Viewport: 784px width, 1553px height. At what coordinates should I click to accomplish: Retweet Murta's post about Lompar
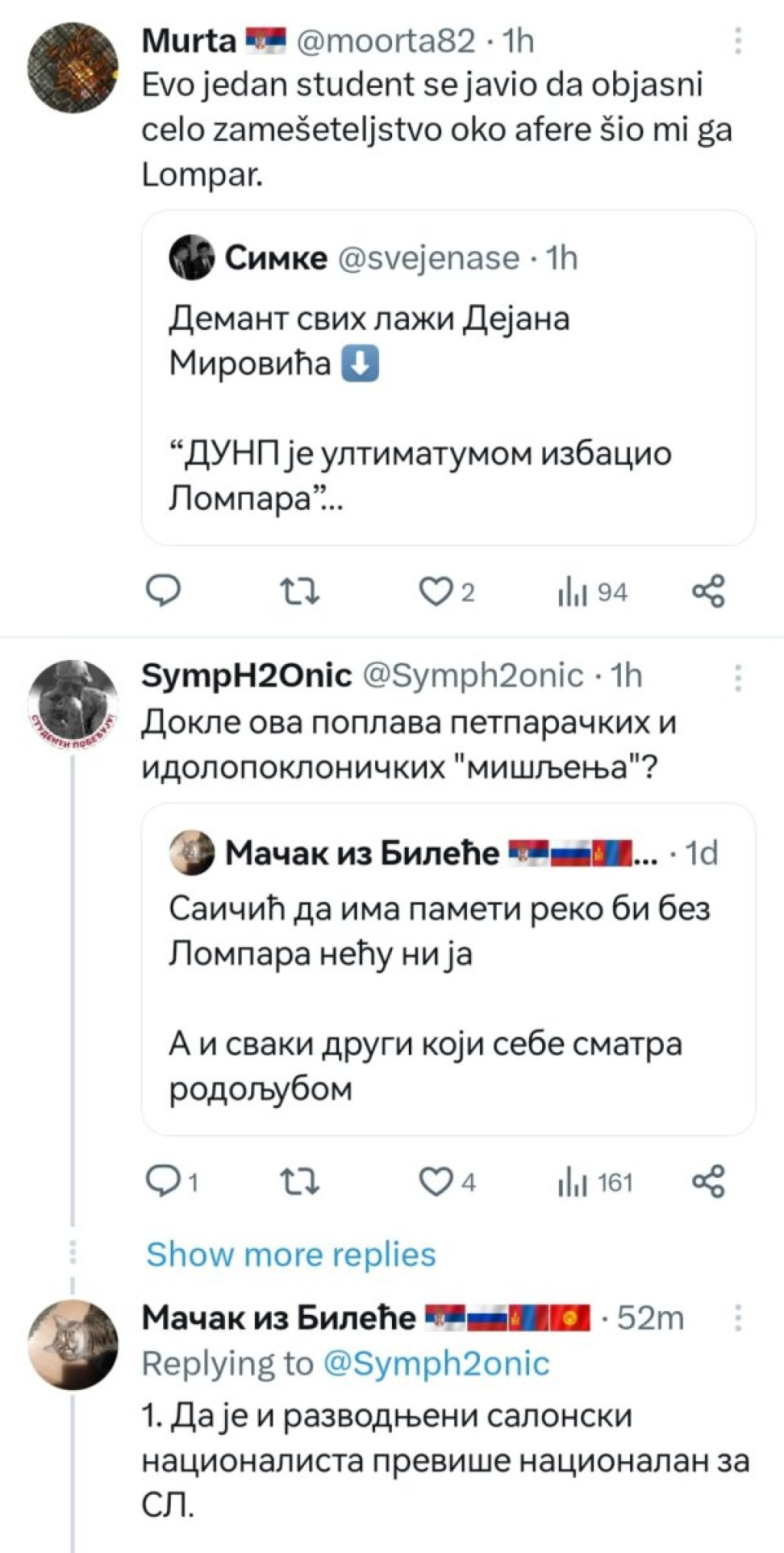[x=299, y=592]
